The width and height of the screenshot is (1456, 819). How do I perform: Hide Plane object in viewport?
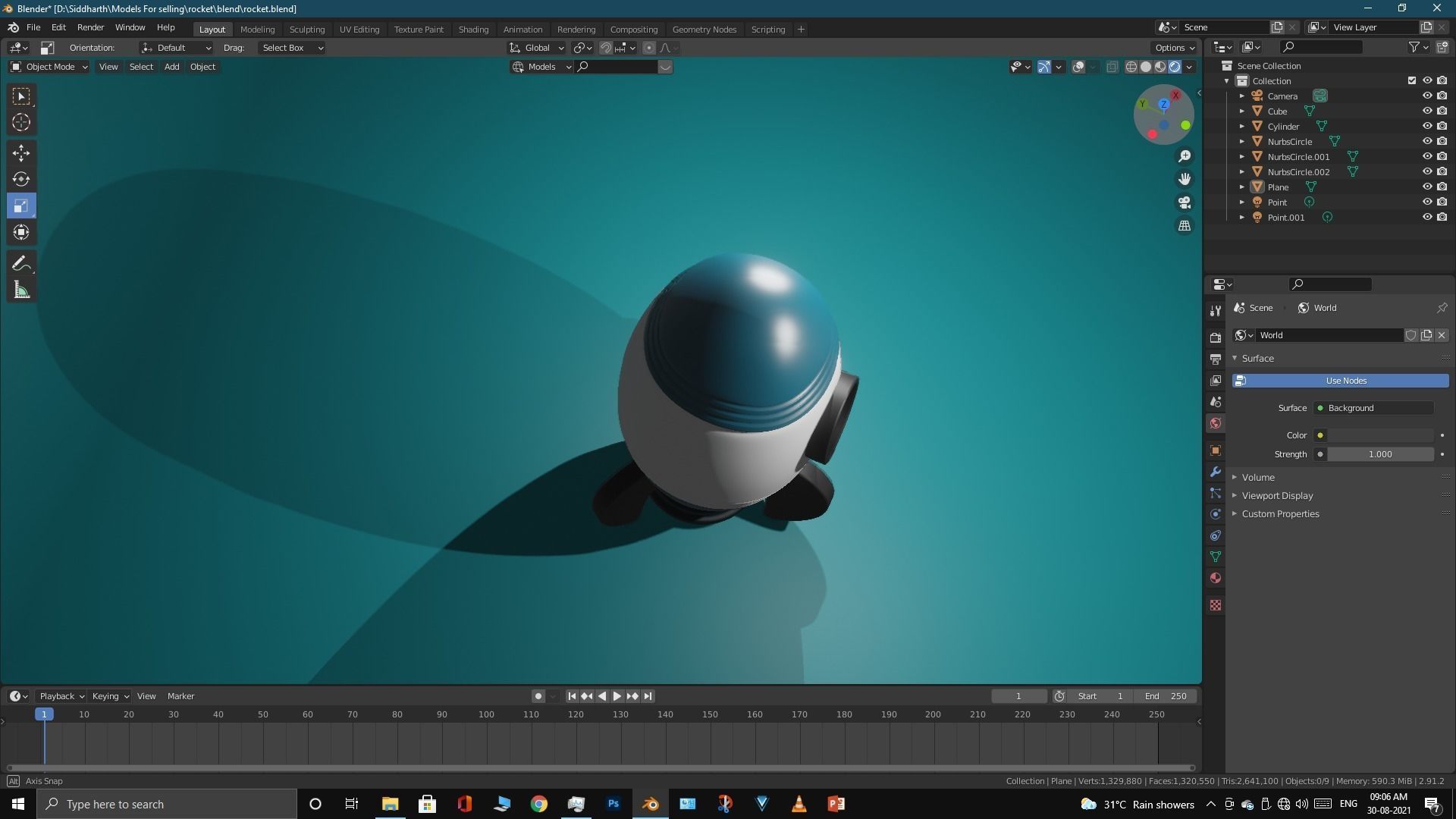(x=1426, y=187)
